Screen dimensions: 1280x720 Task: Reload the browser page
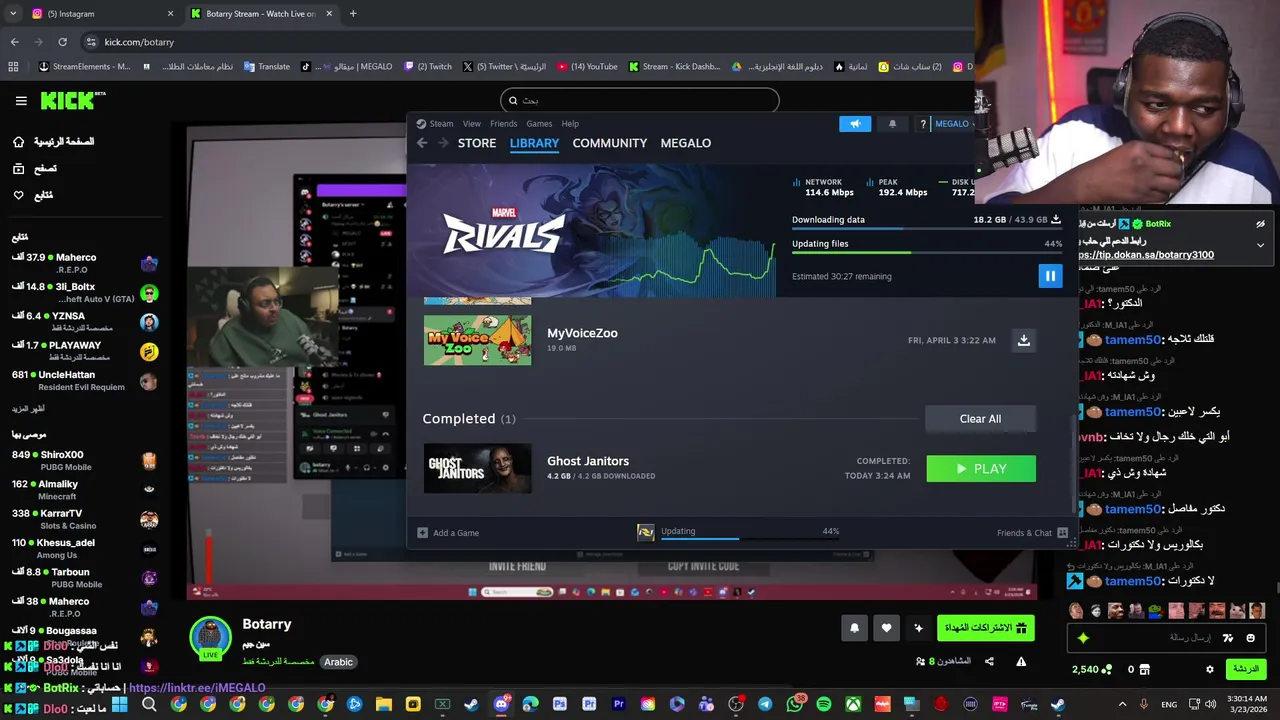(62, 42)
